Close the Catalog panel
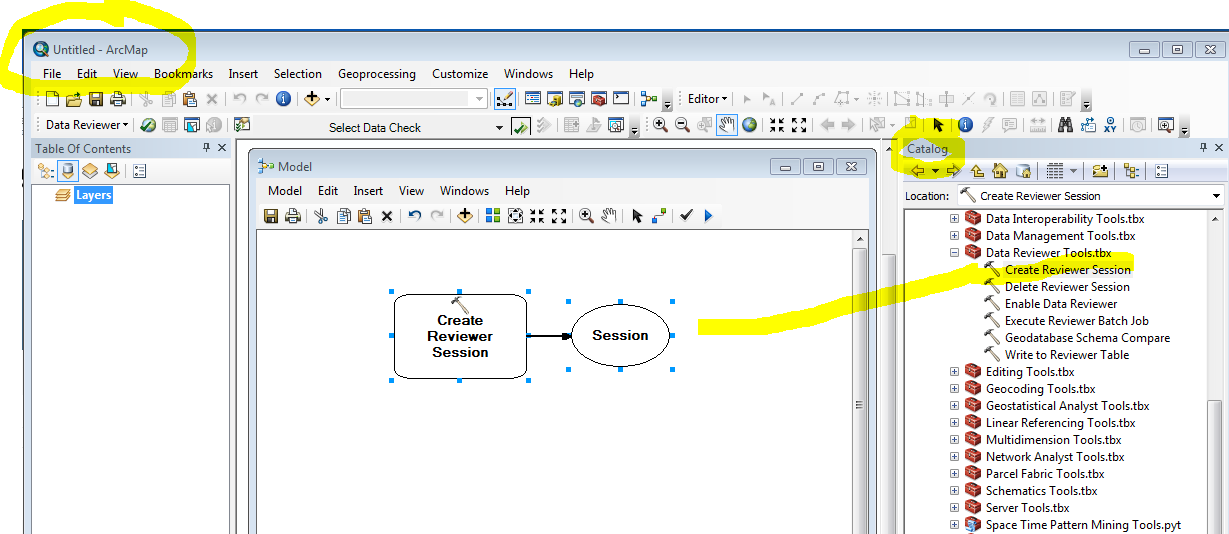Viewport: 1229px width, 534px height. [1219, 148]
